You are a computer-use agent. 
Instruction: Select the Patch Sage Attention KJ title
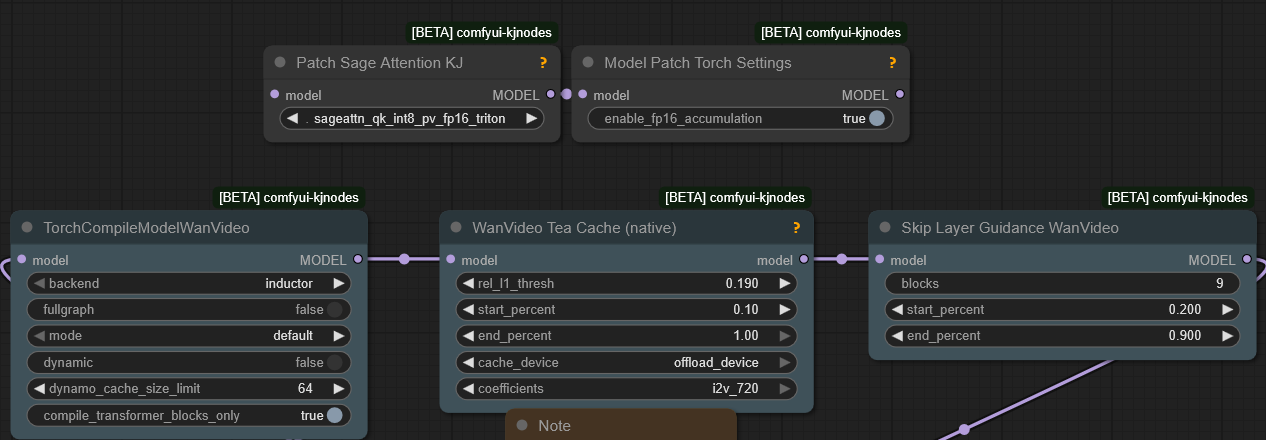pos(379,63)
